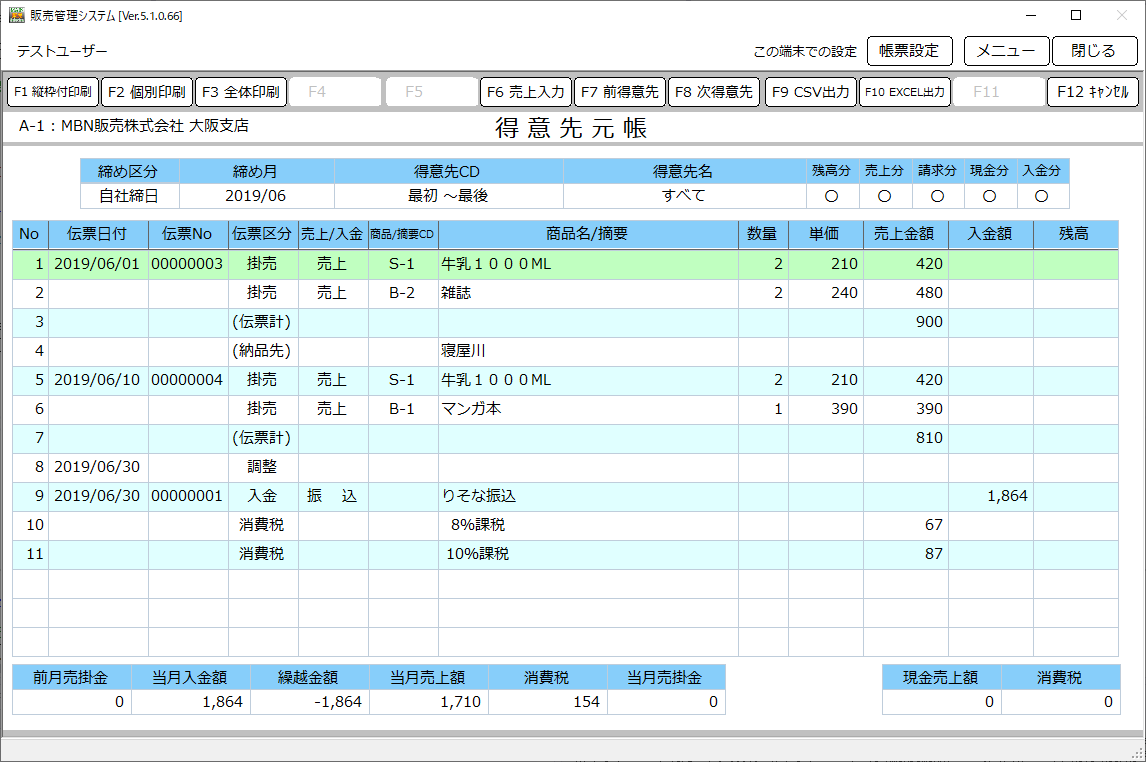
Task: Click the 当月売上額 value 1,710
Action: tap(429, 702)
